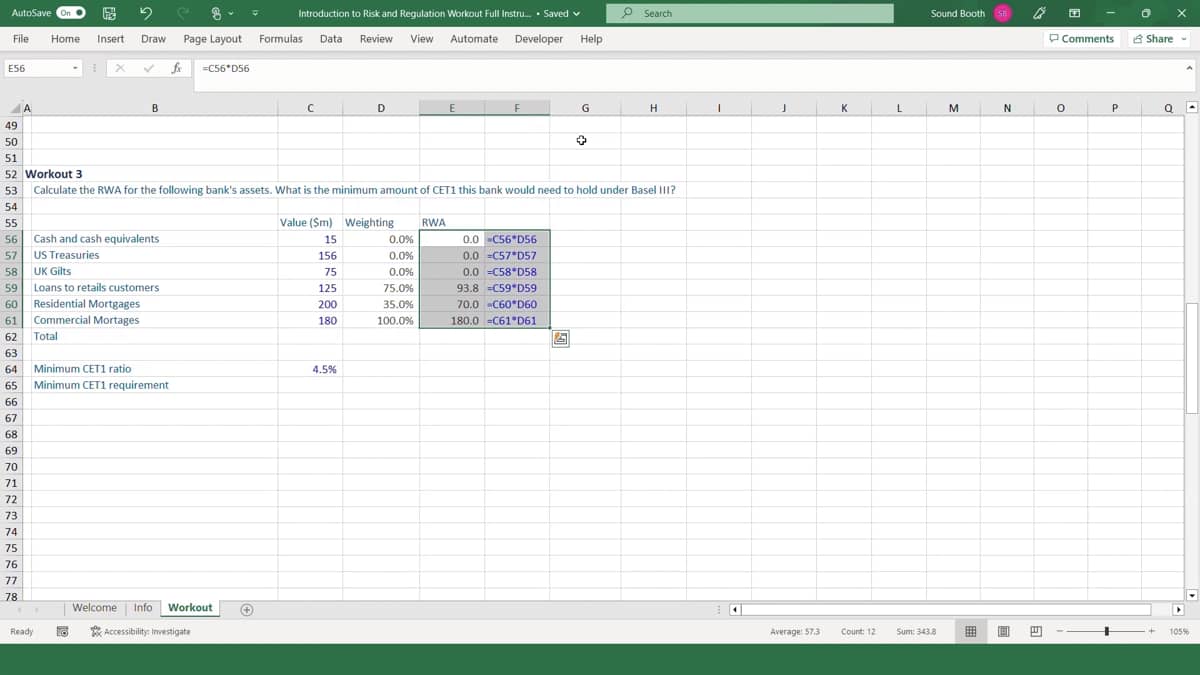Click the Redo arrow icon
The width and height of the screenshot is (1200, 675).
(182, 13)
